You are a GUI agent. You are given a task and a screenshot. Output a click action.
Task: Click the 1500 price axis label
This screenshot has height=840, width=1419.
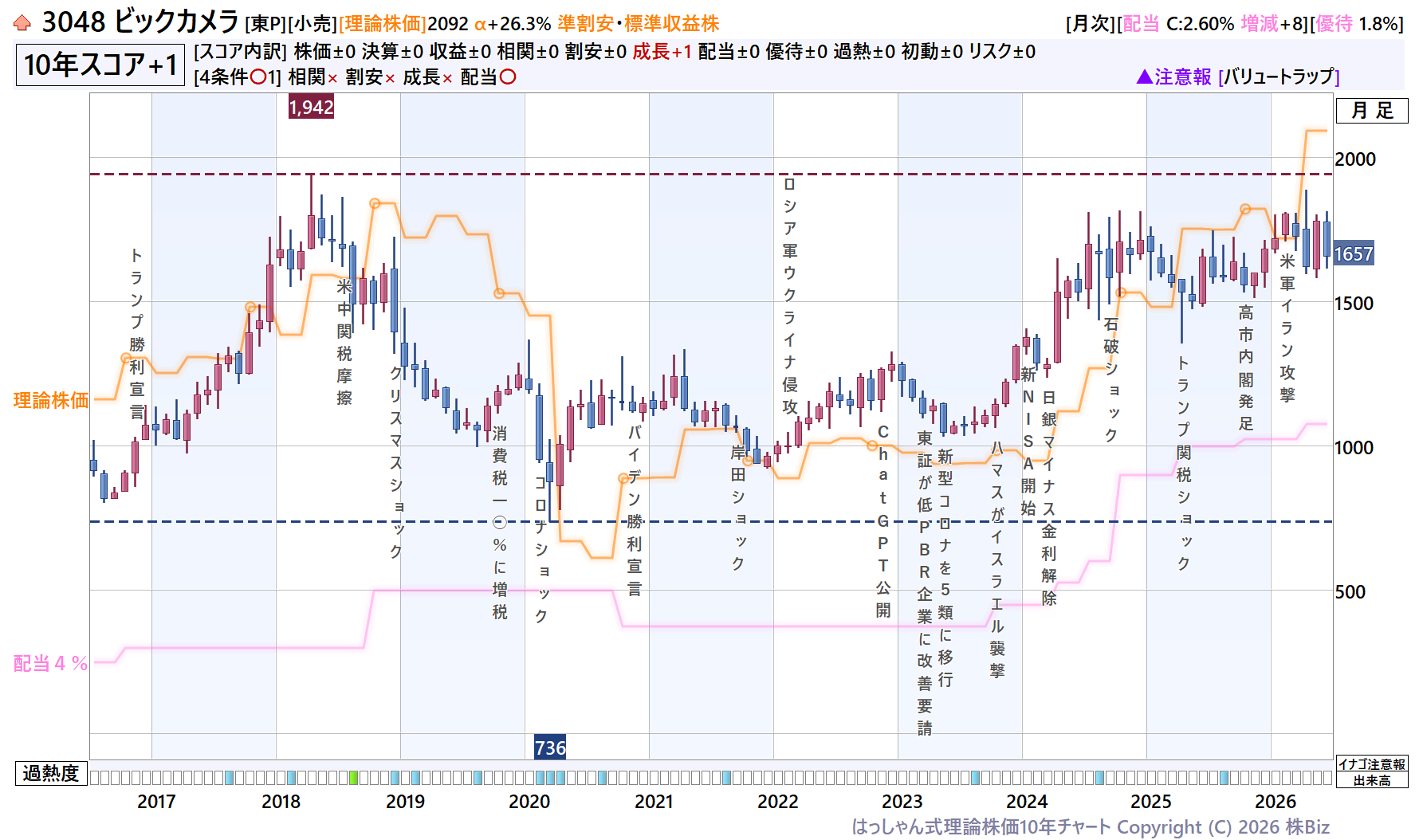tap(1354, 304)
